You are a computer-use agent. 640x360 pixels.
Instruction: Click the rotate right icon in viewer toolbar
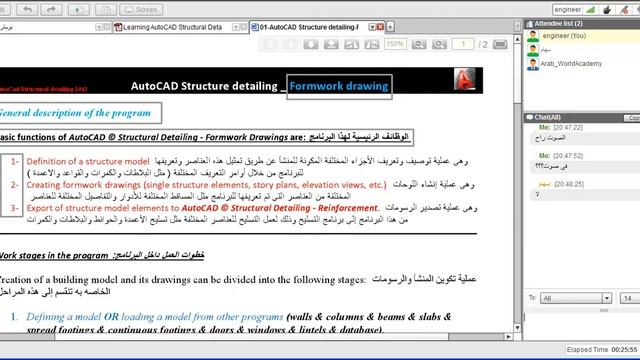[x=372, y=44]
